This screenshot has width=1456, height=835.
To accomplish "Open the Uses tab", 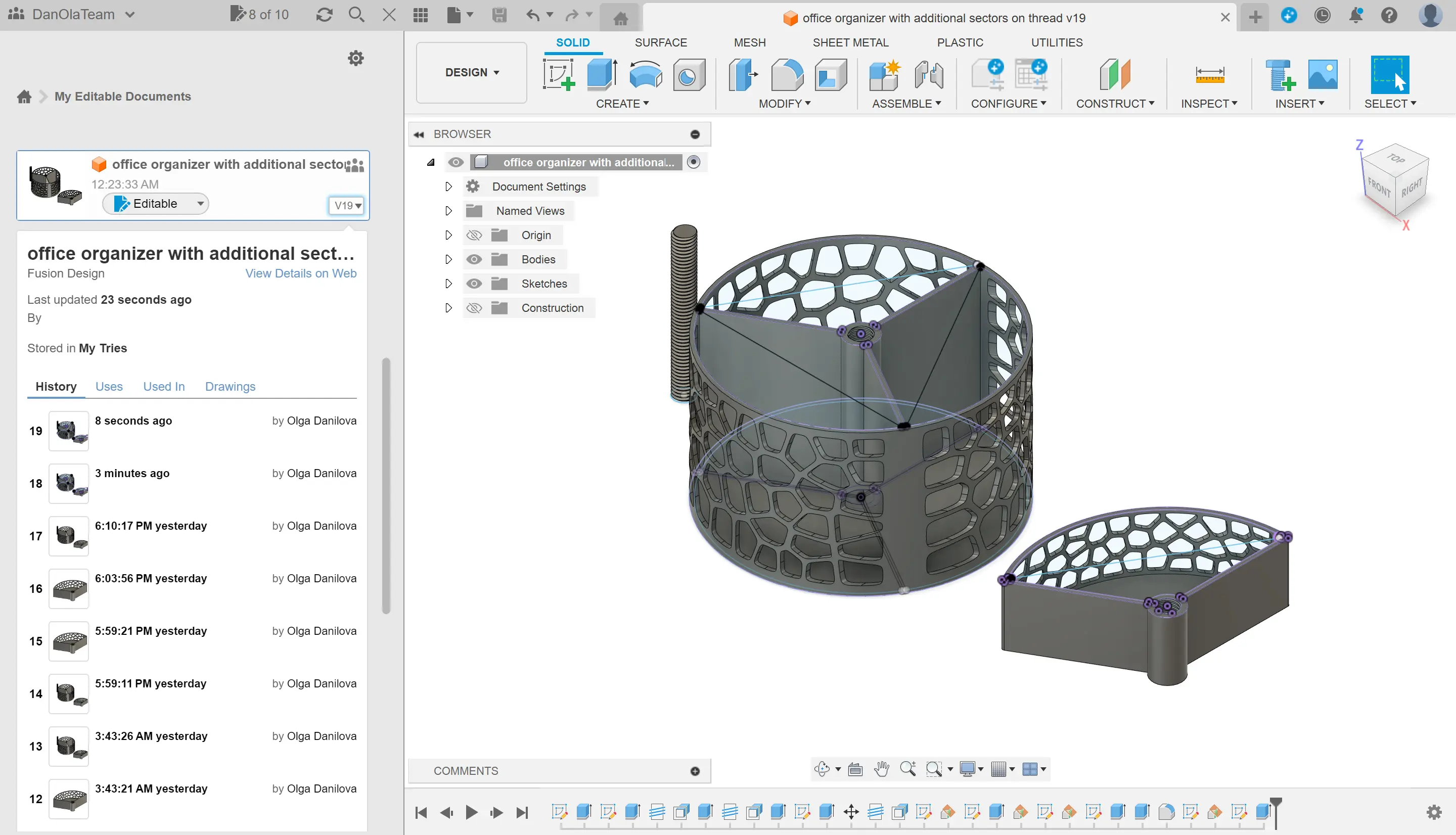I will tap(109, 387).
